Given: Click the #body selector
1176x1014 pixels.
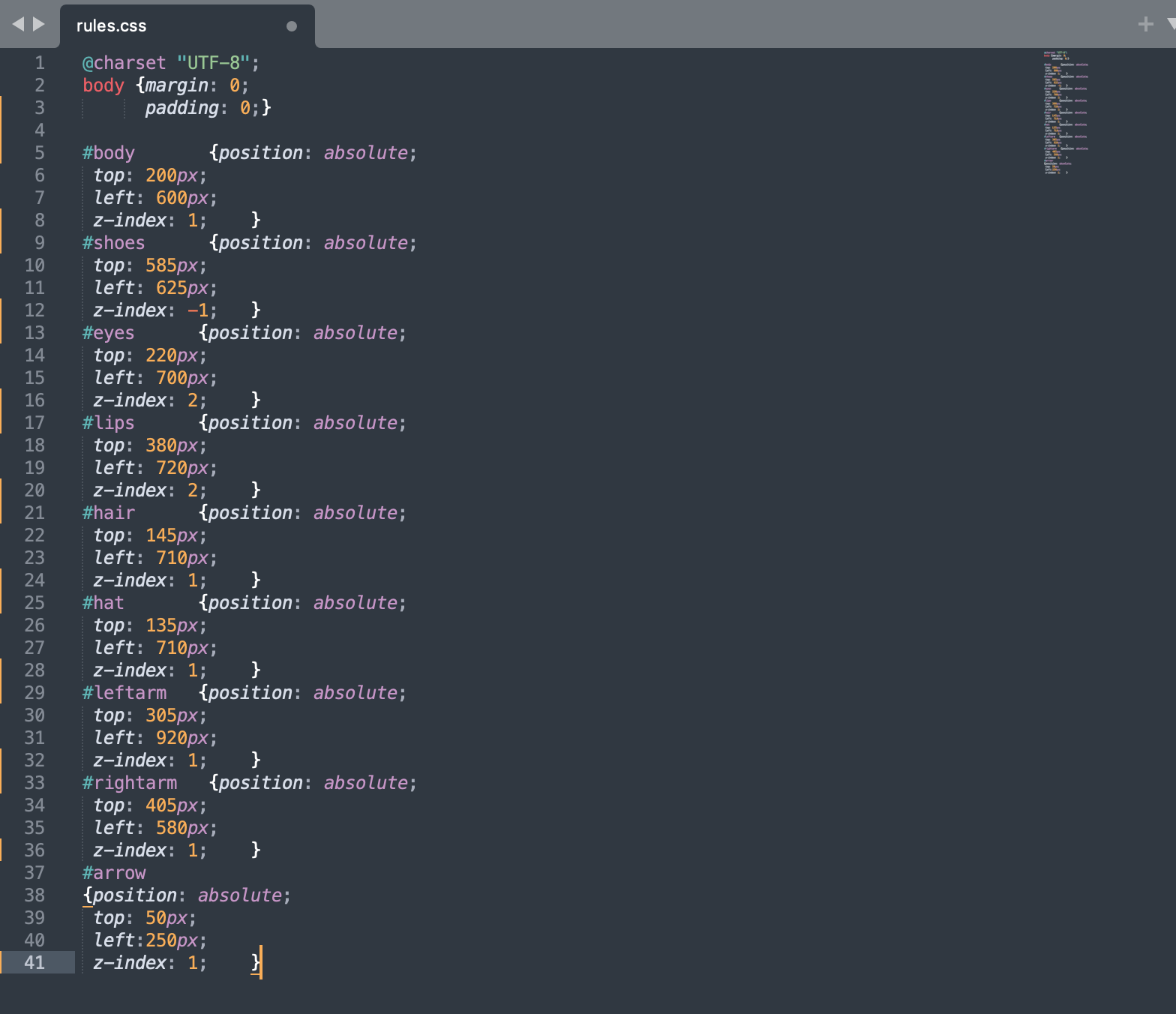Looking at the screenshot, I should 108,153.
